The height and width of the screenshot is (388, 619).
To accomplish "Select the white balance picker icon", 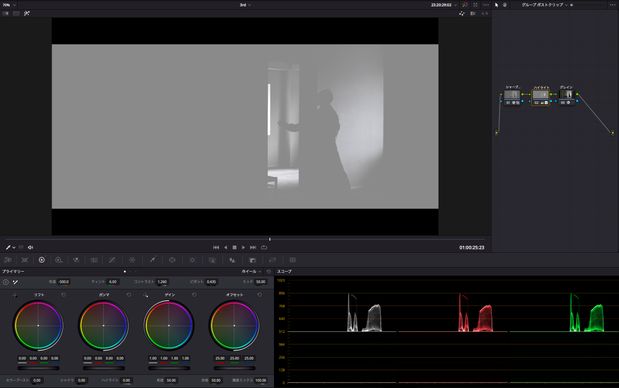I will (x=15, y=282).
